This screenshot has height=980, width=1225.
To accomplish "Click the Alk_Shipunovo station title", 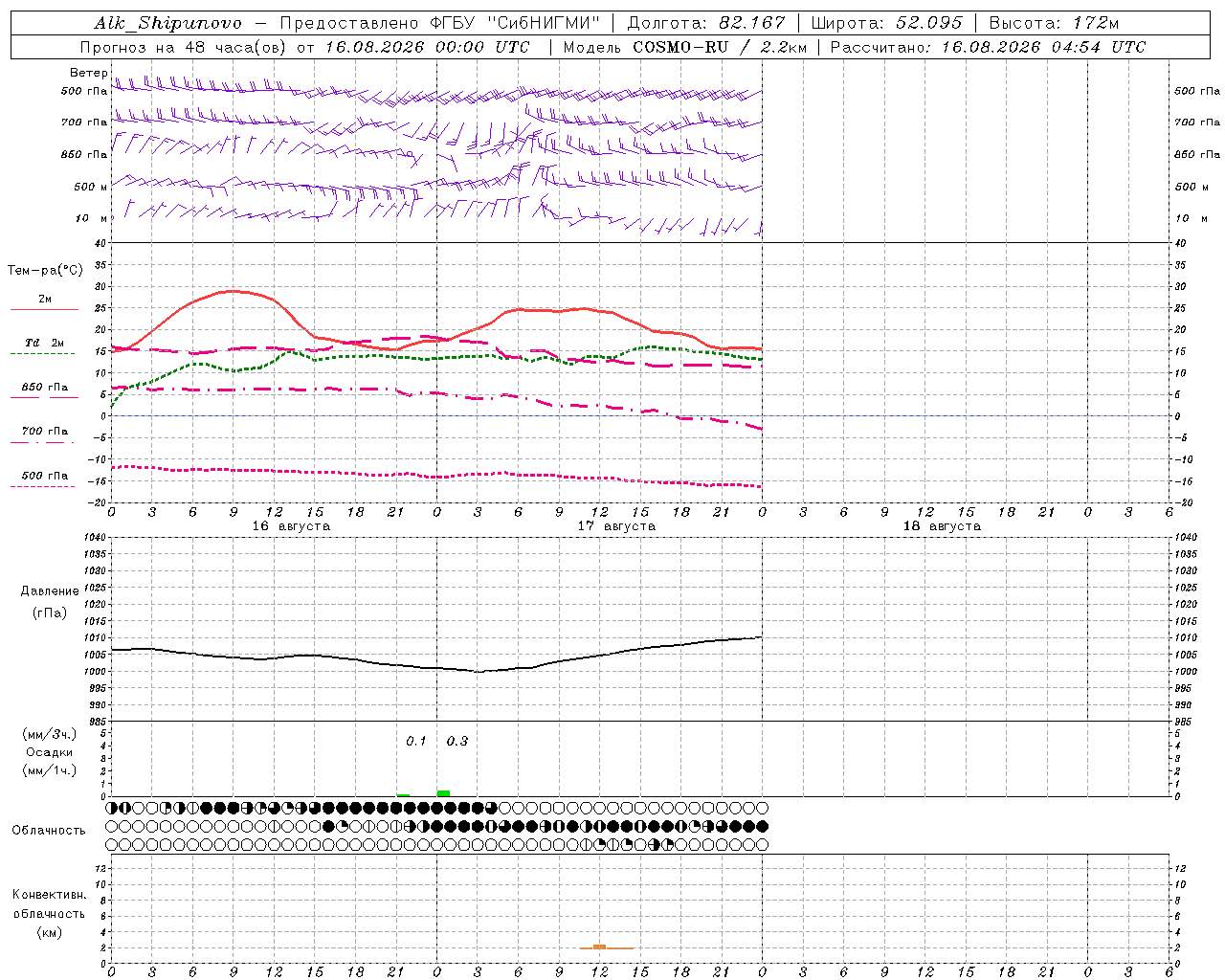I will 167,23.
